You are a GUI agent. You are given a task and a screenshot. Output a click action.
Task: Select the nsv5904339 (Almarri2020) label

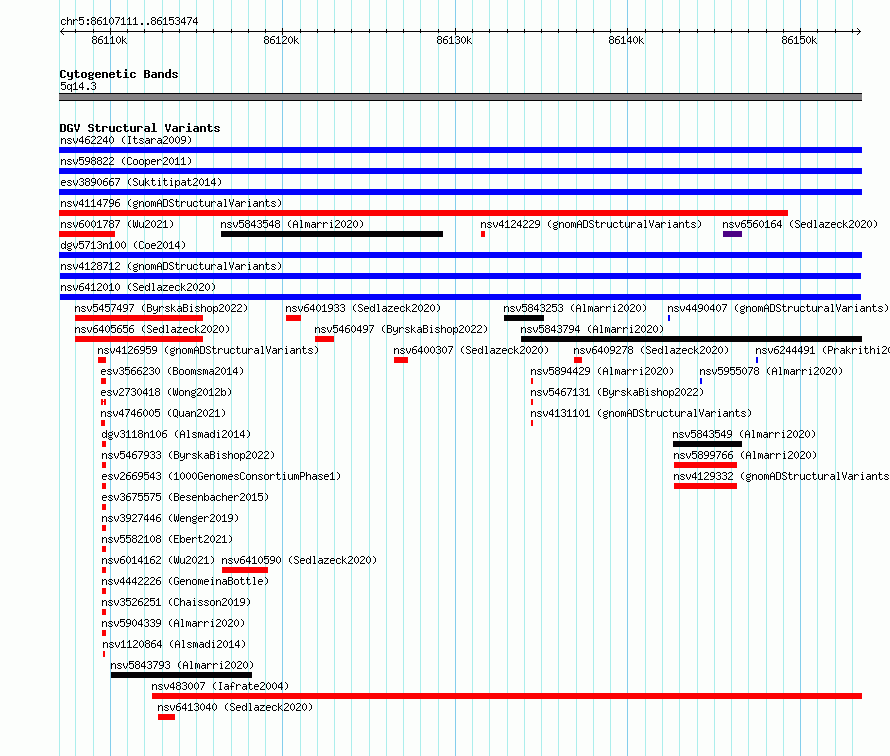point(173,623)
